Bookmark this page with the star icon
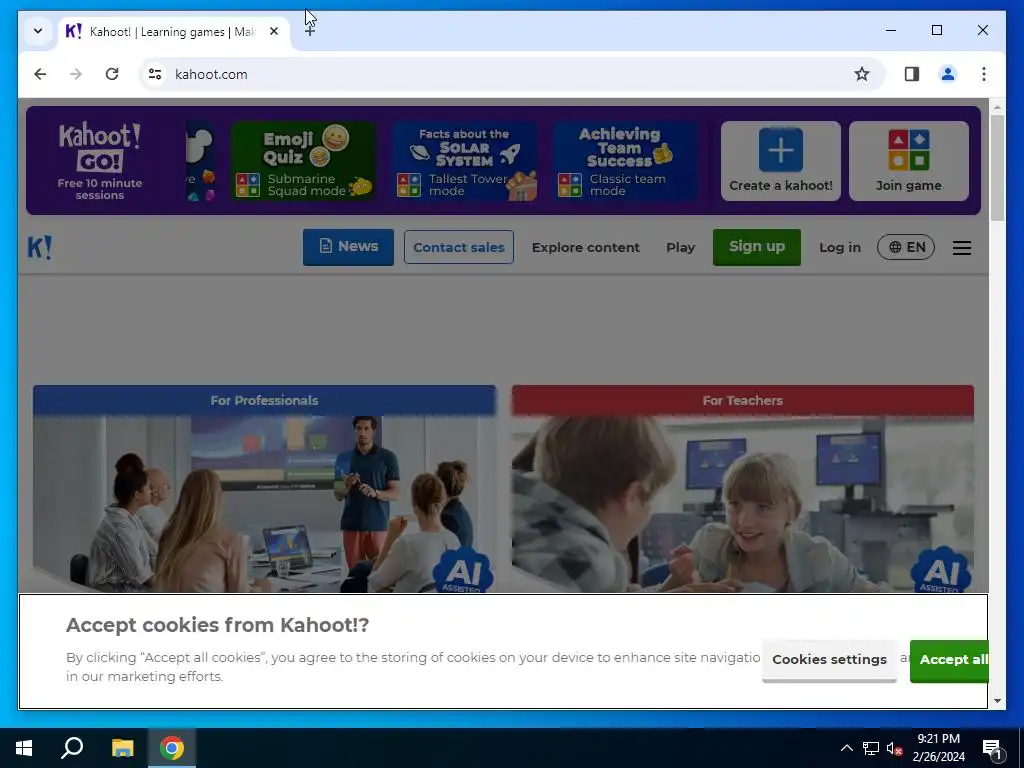This screenshot has width=1024, height=768. (862, 74)
